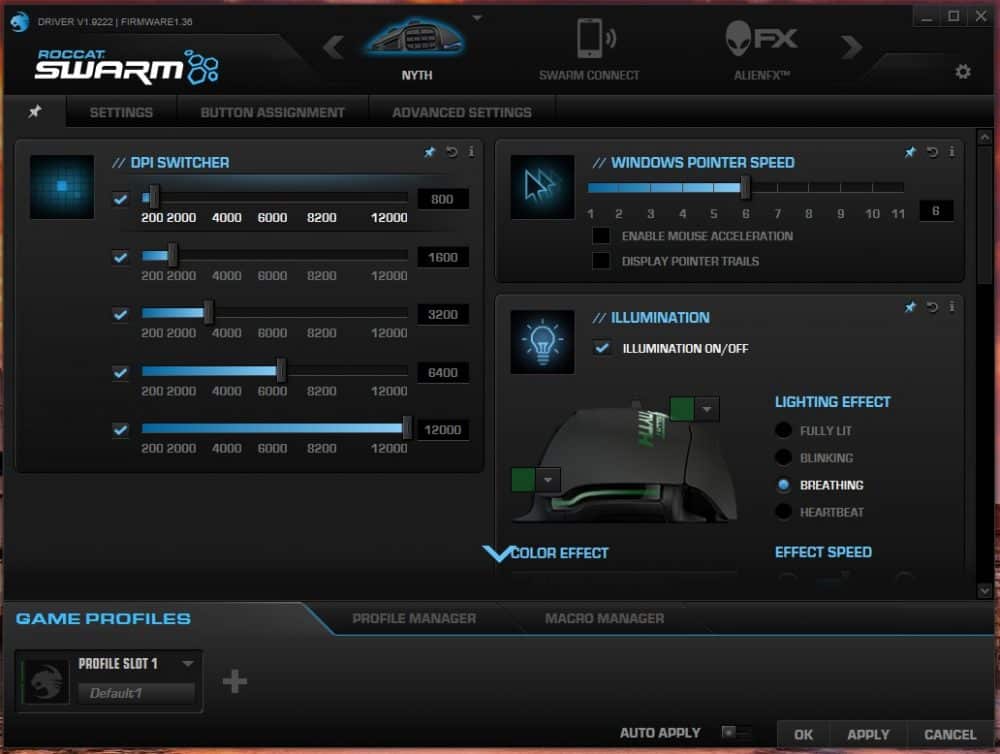The image size is (1000, 754).
Task: Click the profile slot 1 Roccat thumbnail
Action: (46, 681)
